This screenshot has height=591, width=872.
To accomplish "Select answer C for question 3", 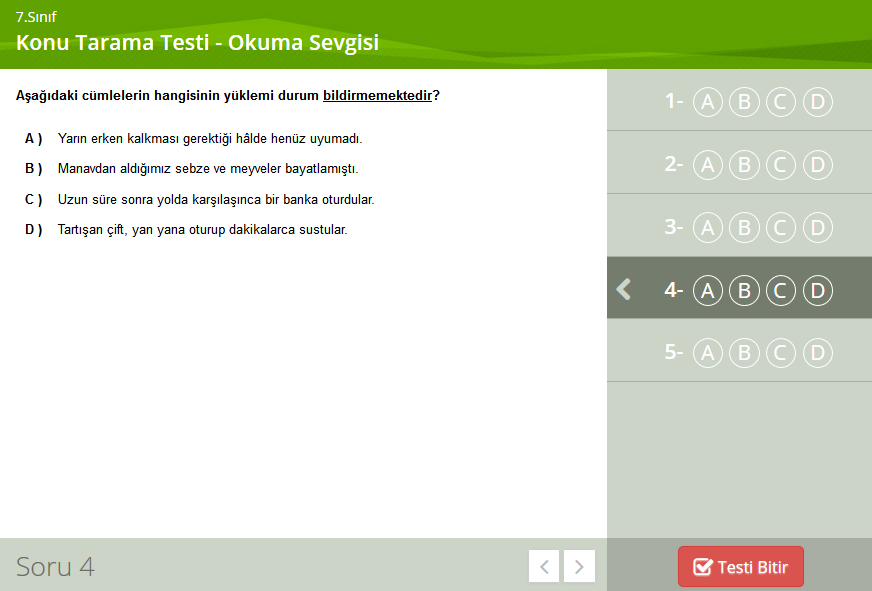I will click(x=781, y=227).
